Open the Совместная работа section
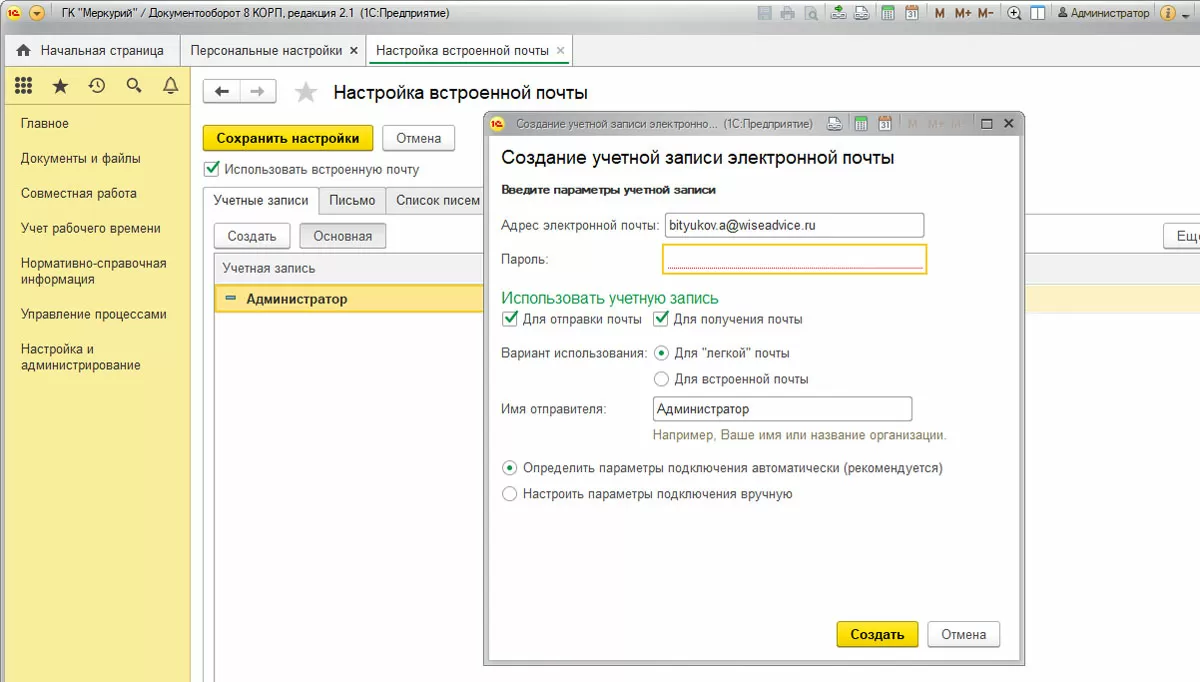Viewport: 1200px width, 682px height. tap(79, 194)
